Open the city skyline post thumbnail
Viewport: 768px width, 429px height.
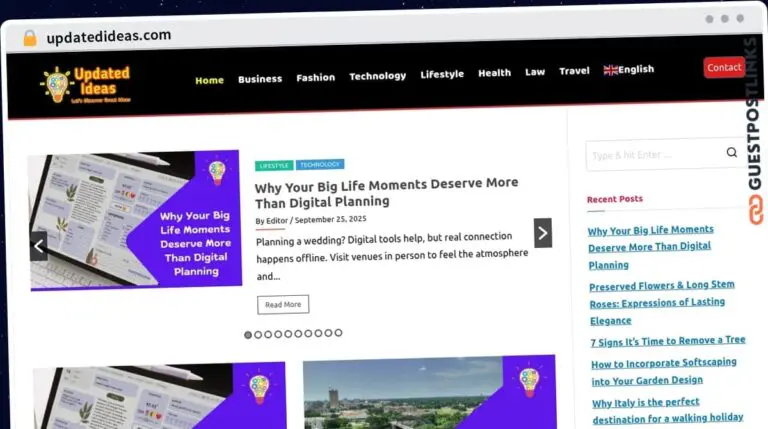click(x=430, y=392)
